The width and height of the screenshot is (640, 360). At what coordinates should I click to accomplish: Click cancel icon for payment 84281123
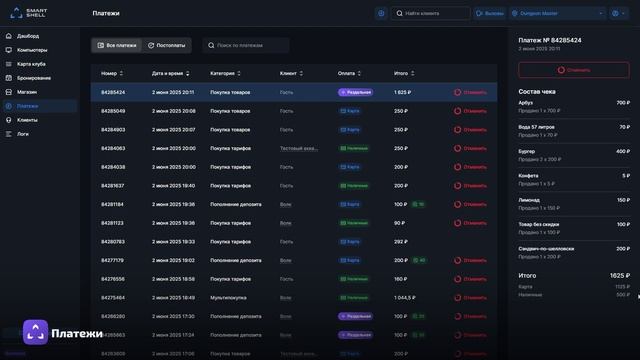tap(458, 223)
